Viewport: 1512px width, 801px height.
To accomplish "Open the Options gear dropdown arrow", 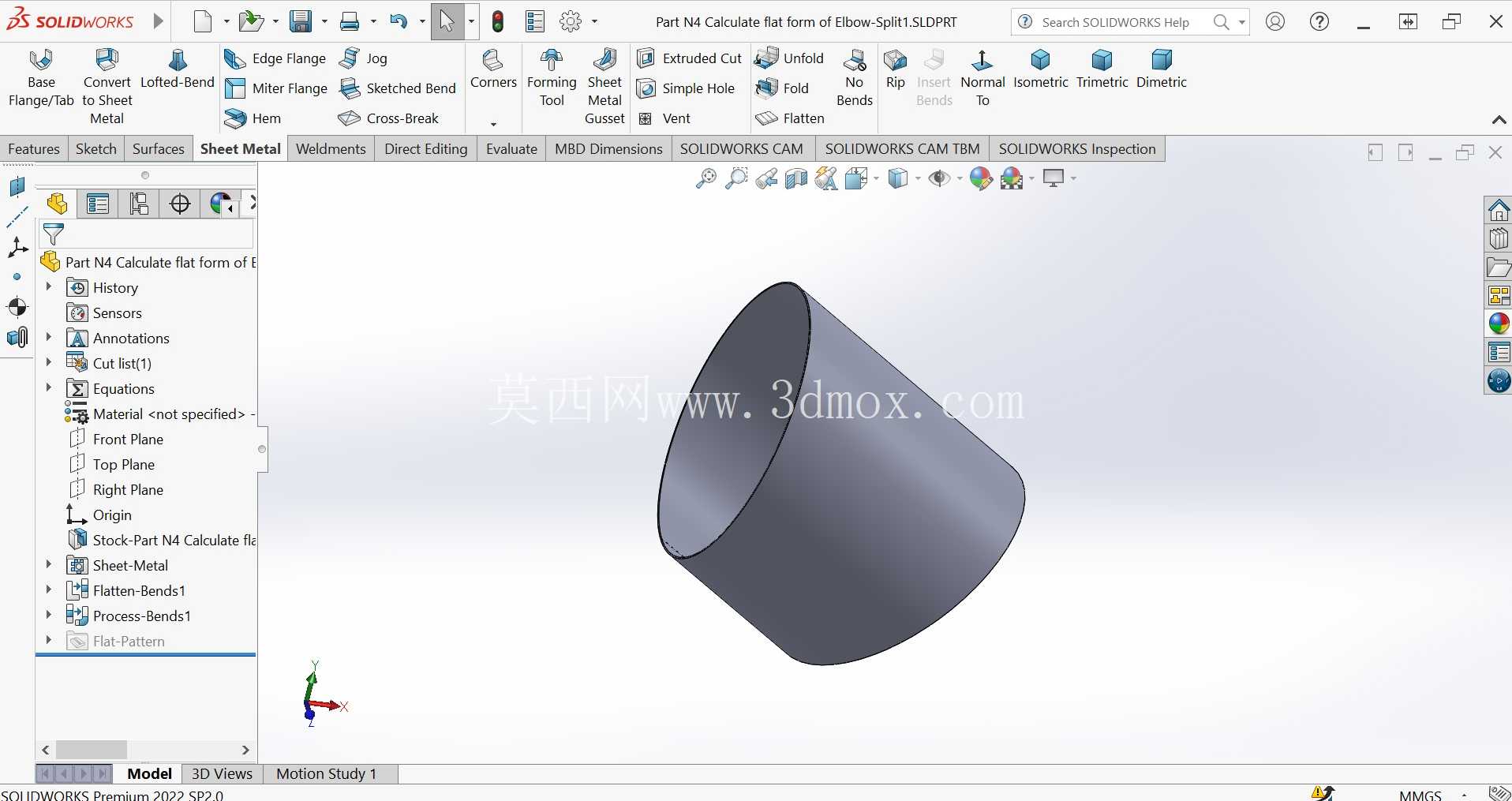I will (594, 22).
